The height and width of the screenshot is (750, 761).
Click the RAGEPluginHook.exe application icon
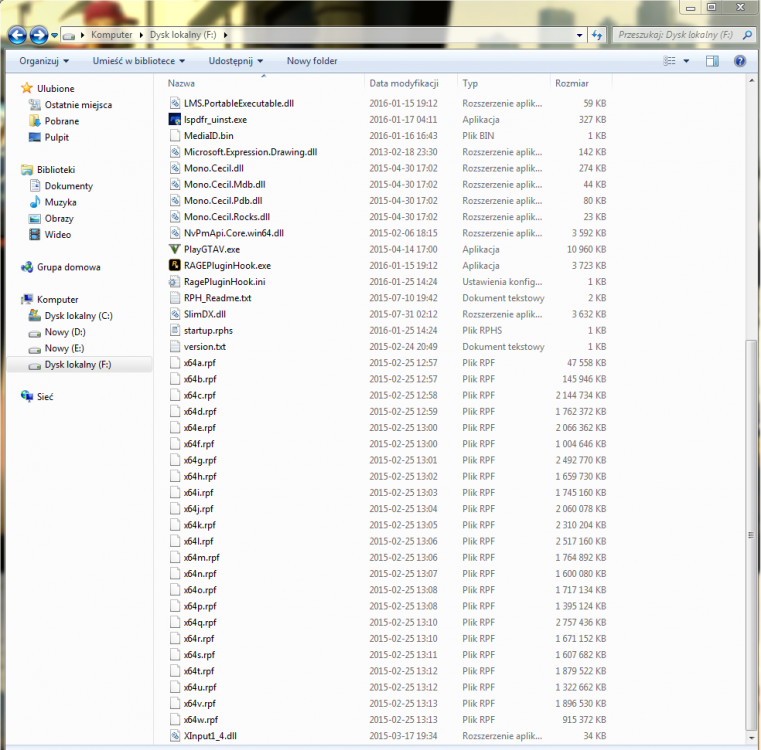175,266
